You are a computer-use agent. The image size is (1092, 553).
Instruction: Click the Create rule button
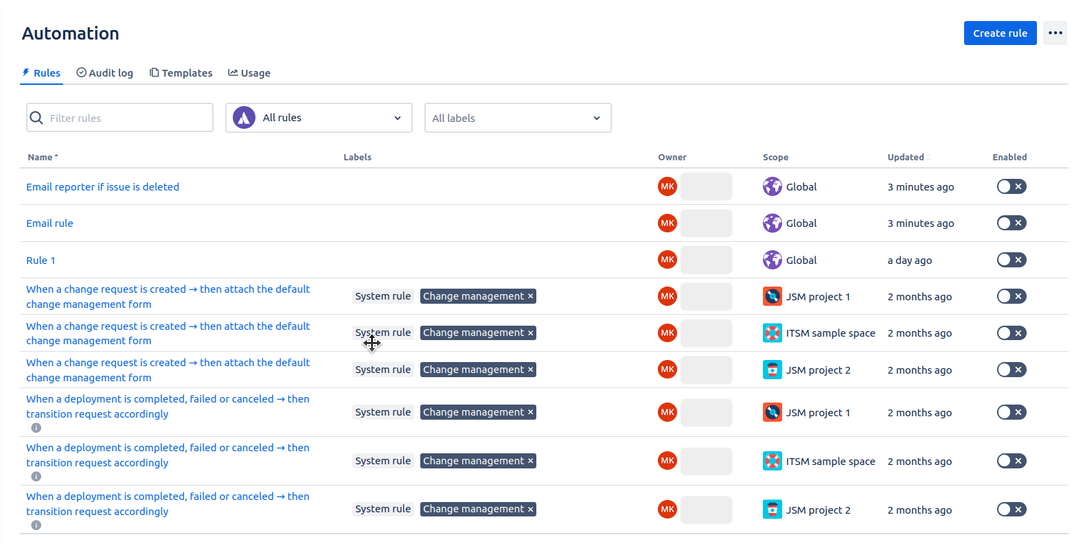tap(999, 33)
